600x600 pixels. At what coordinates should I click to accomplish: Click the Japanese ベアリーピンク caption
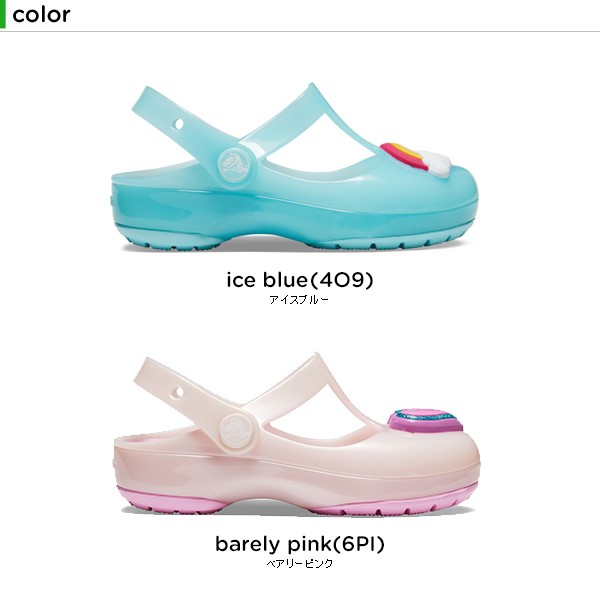coord(300,563)
